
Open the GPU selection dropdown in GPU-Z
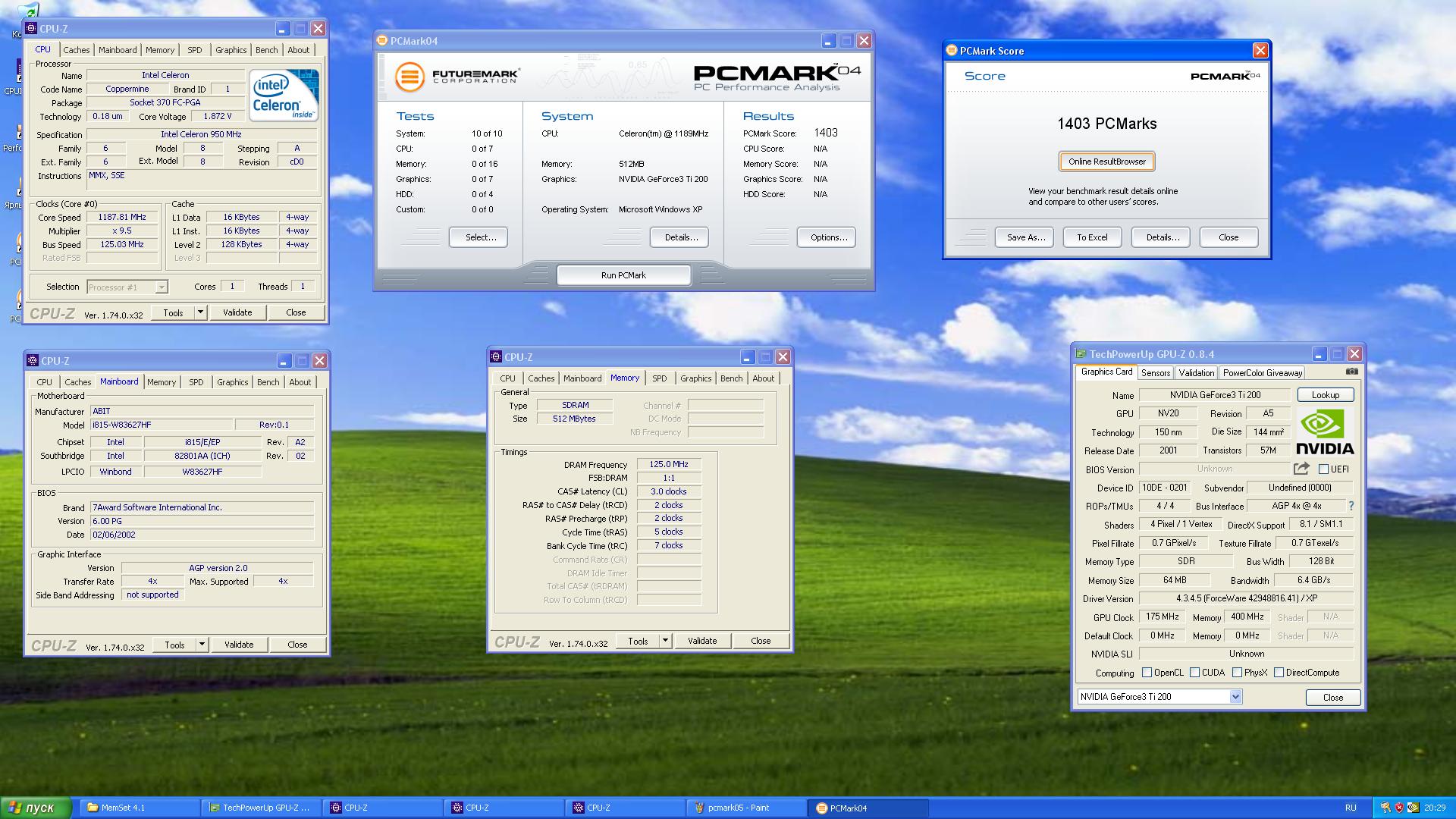pyautogui.click(x=1235, y=697)
